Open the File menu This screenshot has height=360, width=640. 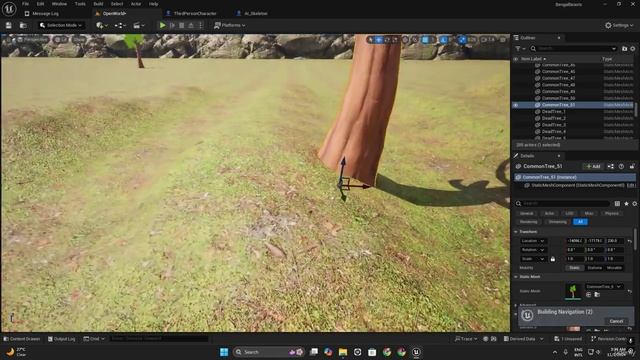click(x=25, y=4)
